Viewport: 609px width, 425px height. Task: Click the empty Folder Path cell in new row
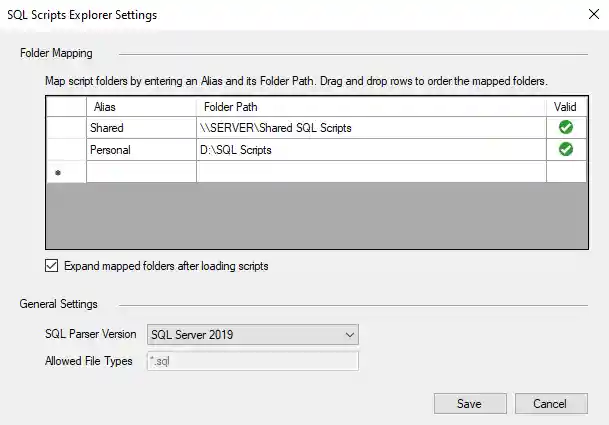371,172
